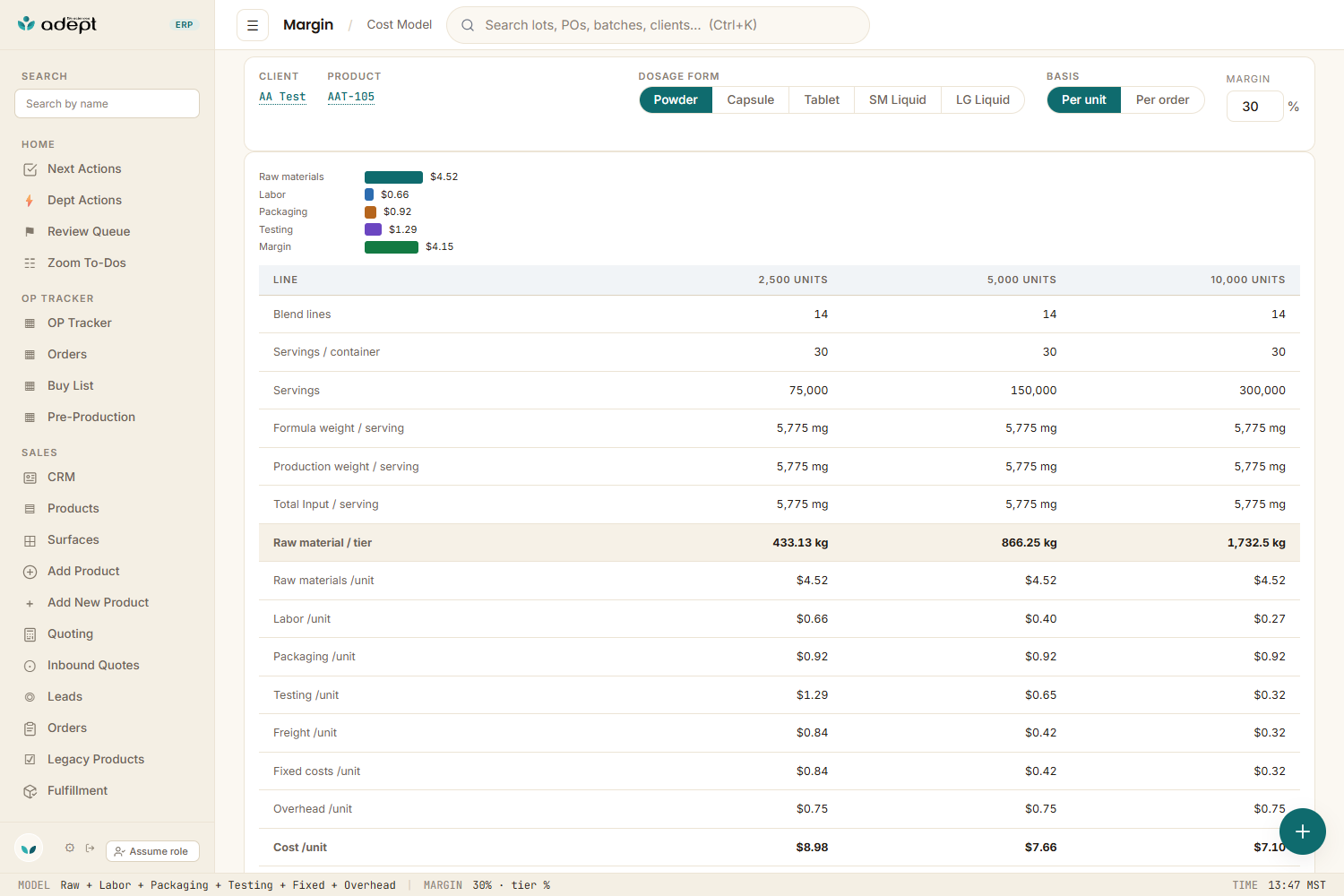
Task: Choose the SM Liquid dosage form
Action: point(898,99)
